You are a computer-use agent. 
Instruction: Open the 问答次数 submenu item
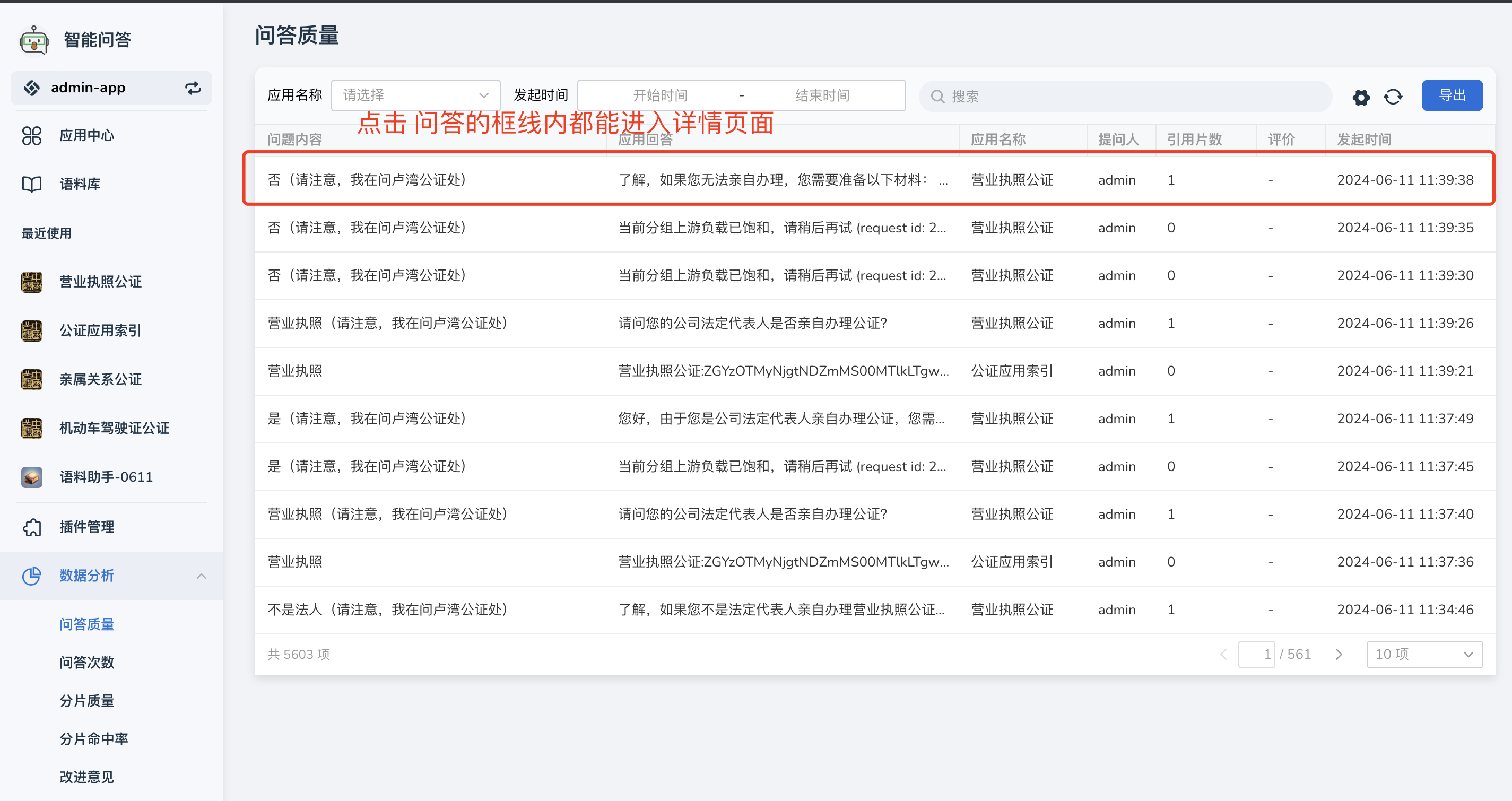(87, 663)
